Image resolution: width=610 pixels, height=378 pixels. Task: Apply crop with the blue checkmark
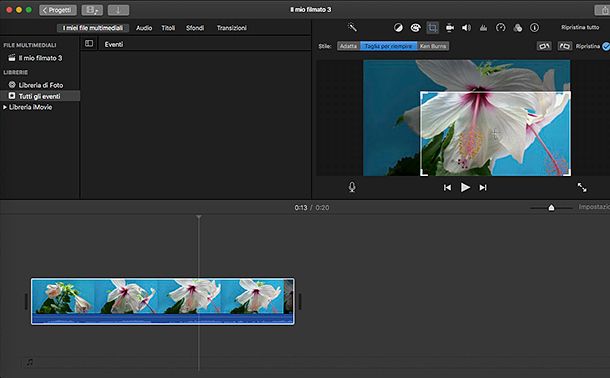606,46
